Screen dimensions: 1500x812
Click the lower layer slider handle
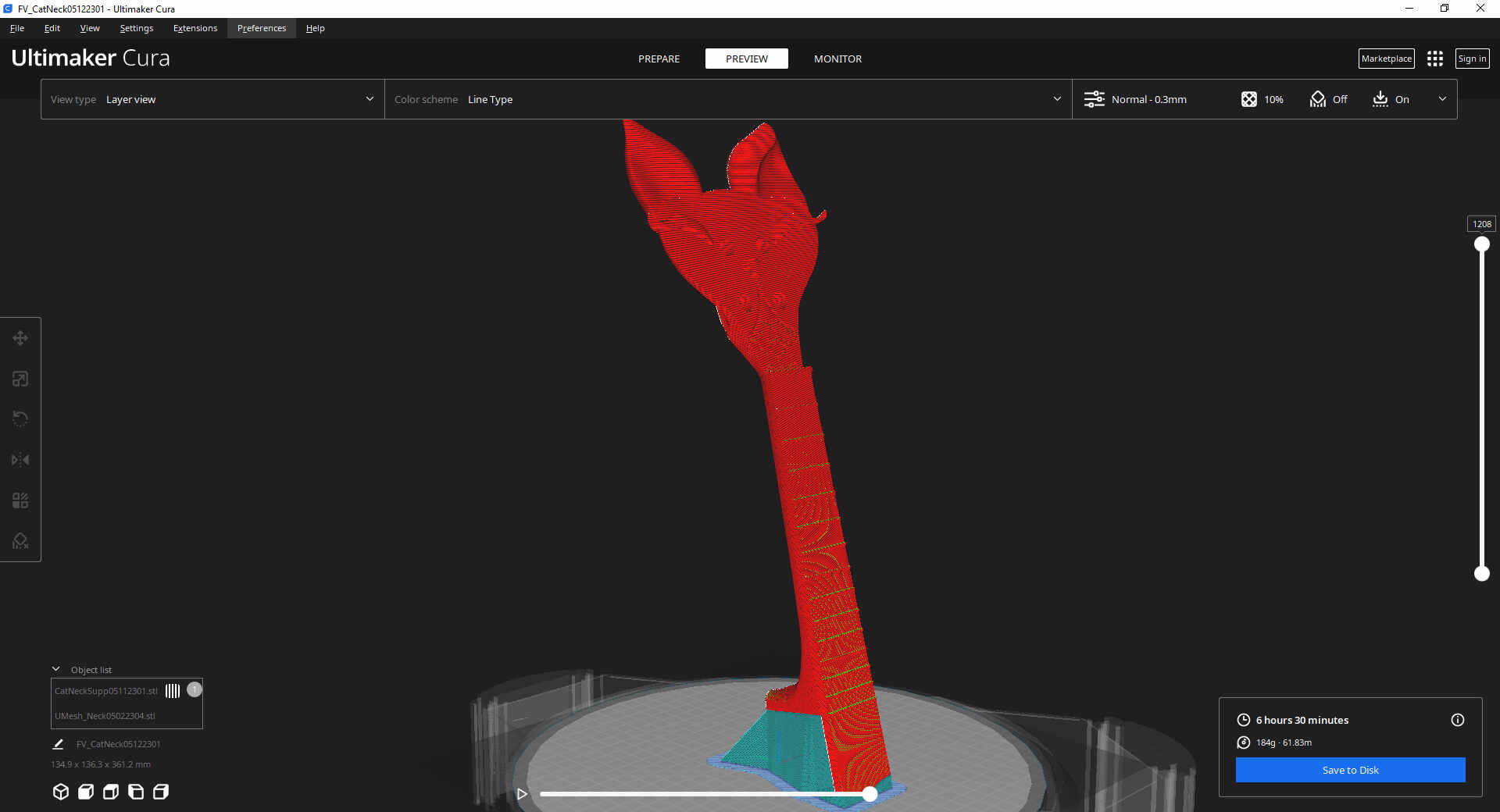1482,574
